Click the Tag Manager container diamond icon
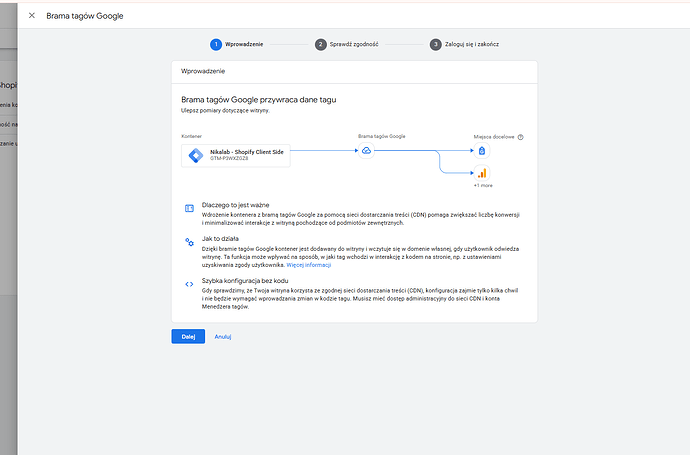This screenshot has height=455, width=690. tap(196, 155)
